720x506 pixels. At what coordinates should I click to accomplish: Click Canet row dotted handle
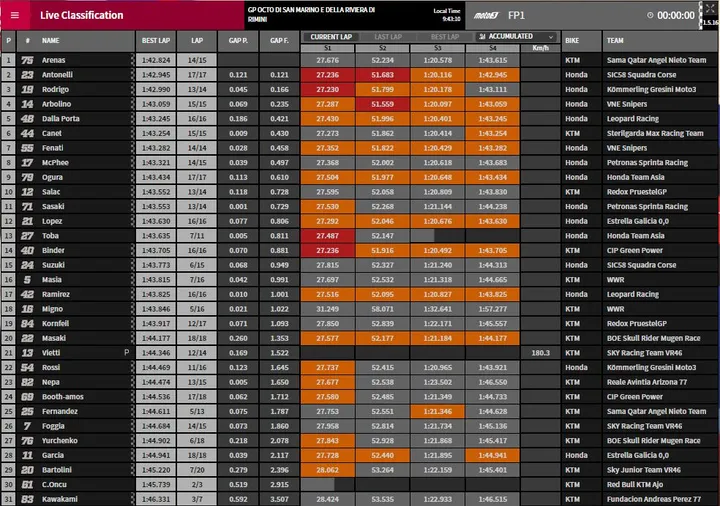(x=133, y=134)
